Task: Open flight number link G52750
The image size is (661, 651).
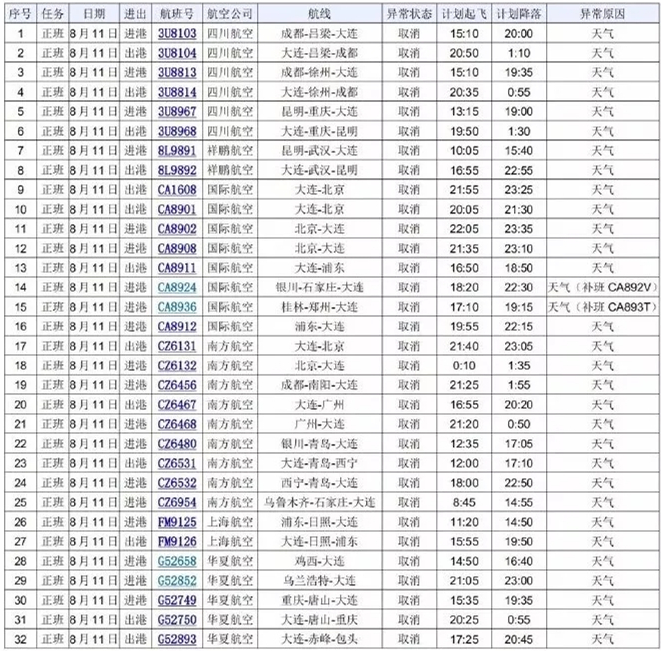Action: coord(177,620)
